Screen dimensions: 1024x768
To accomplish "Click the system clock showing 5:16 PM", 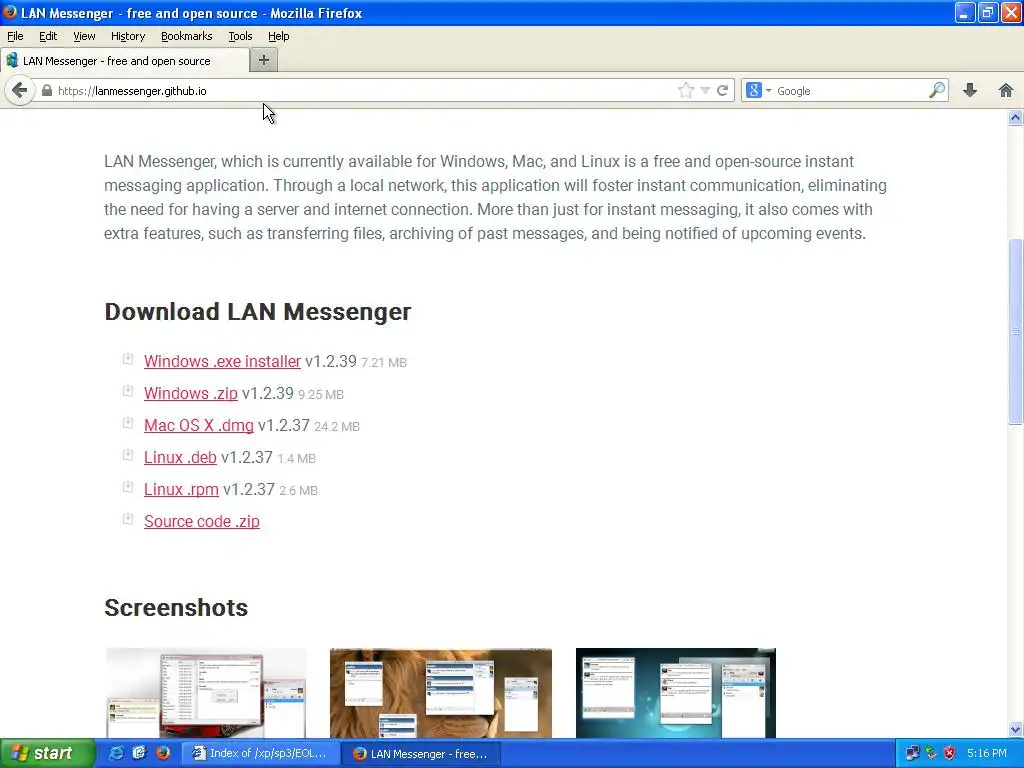I will pyautogui.click(x=987, y=754).
